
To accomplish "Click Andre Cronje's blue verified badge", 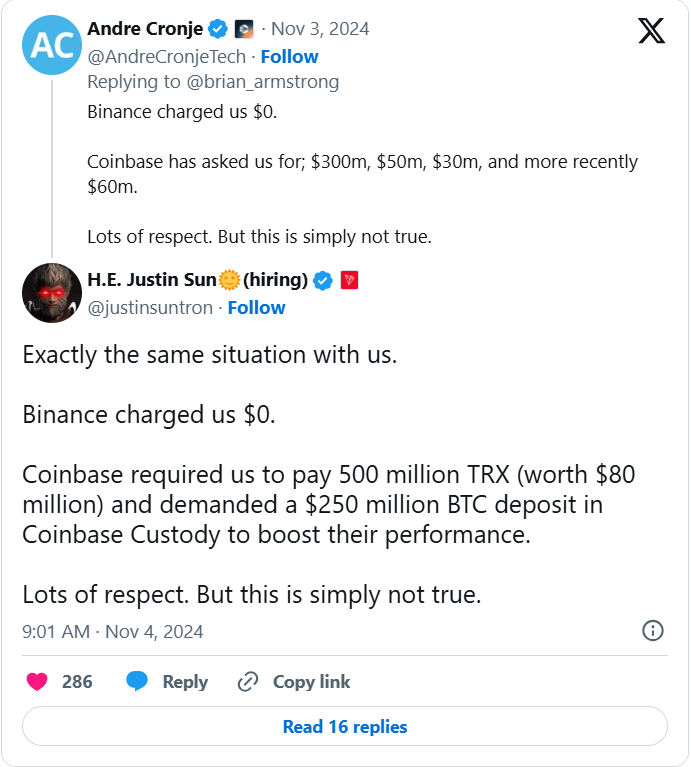I will point(217,29).
